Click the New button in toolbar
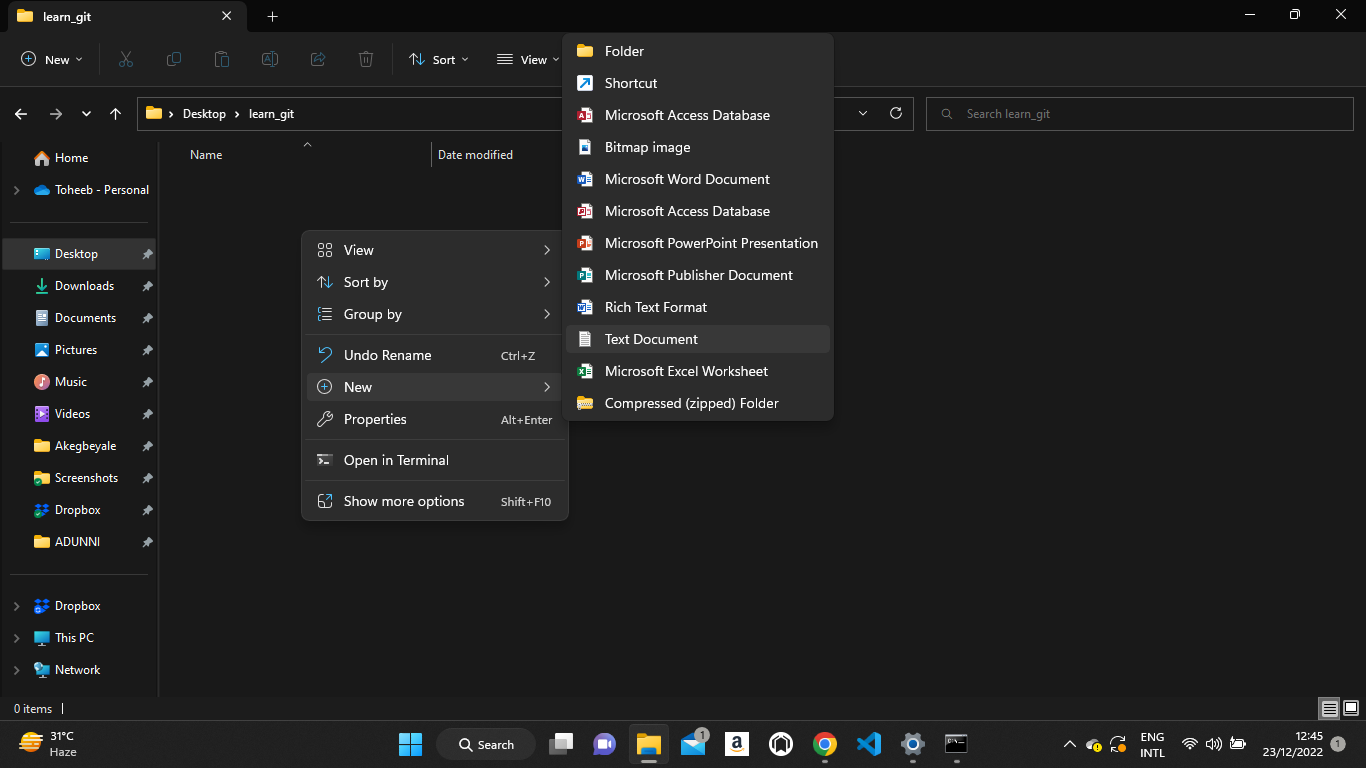The height and width of the screenshot is (768, 1366). [x=52, y=60]
